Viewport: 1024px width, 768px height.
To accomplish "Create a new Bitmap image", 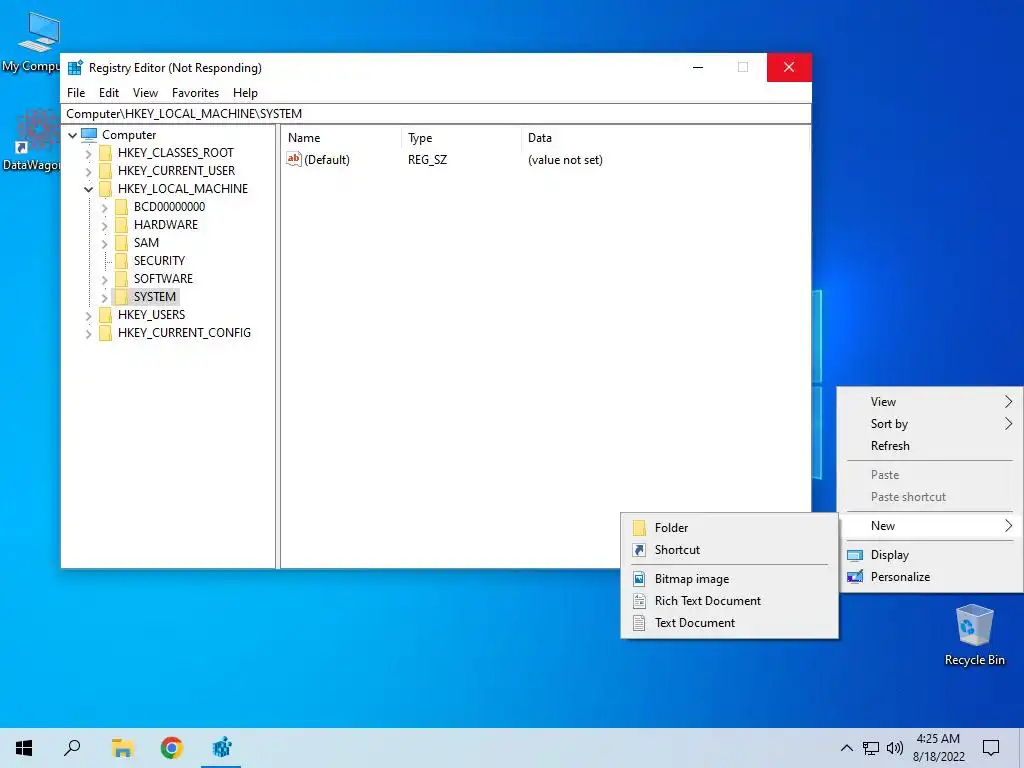I will [x=729, y=579].
